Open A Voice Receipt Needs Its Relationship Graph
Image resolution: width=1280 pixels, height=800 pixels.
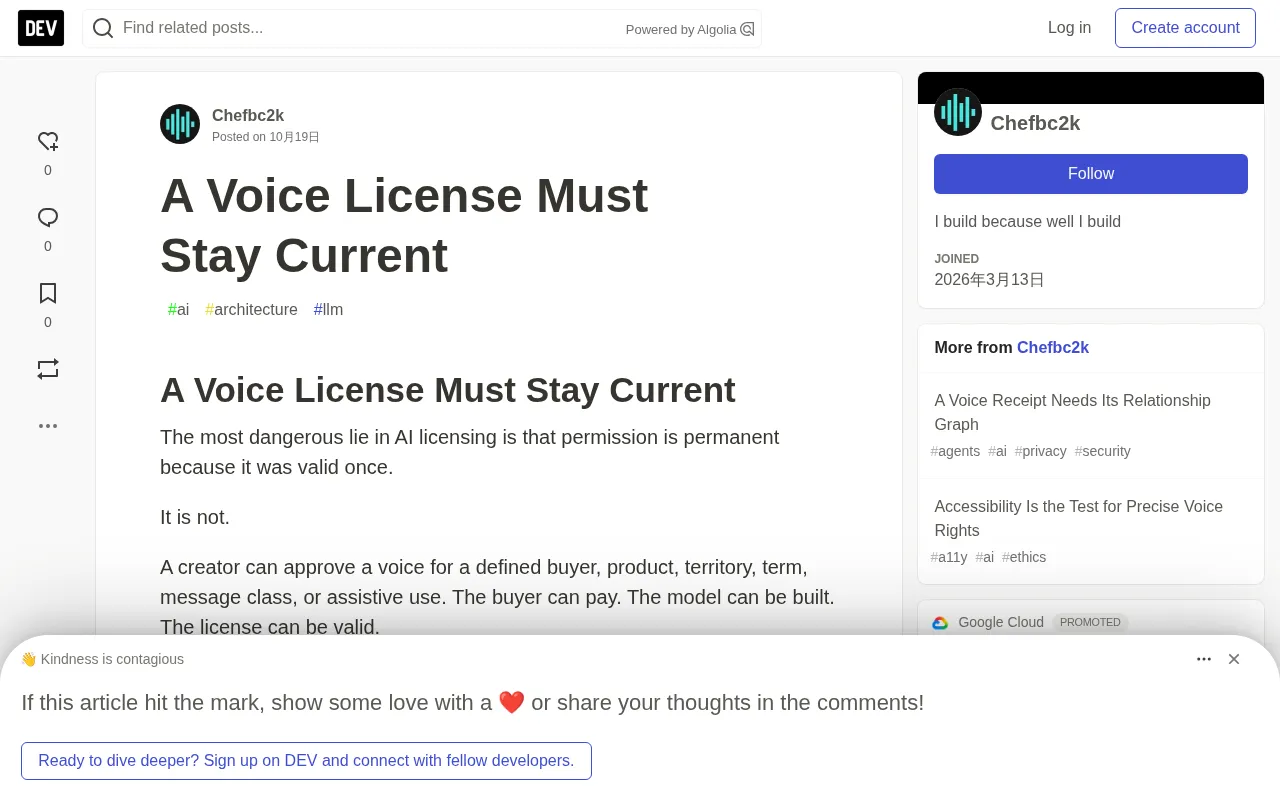point(1072,412)
